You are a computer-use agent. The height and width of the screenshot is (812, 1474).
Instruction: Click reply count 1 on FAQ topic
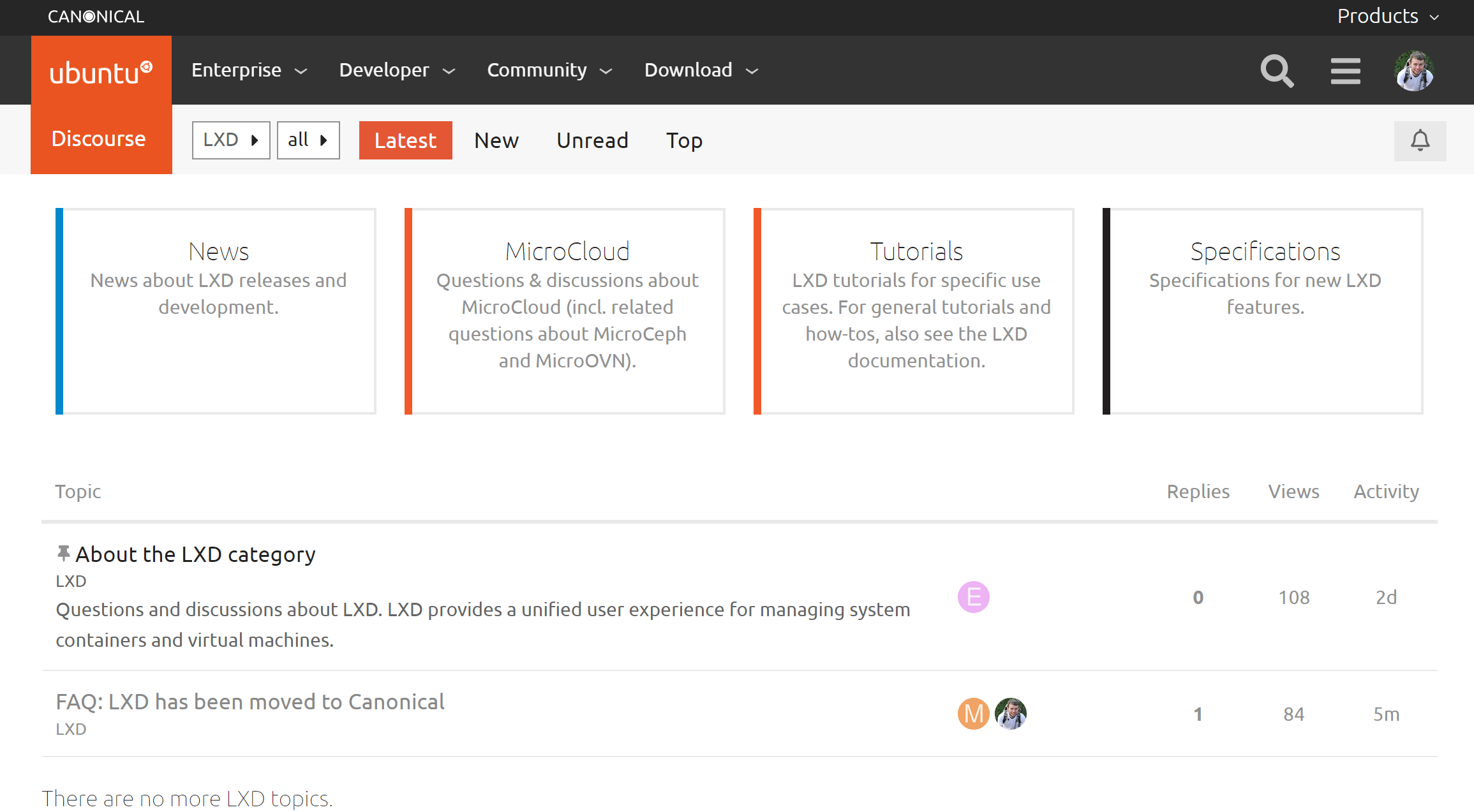point(1198,714)
